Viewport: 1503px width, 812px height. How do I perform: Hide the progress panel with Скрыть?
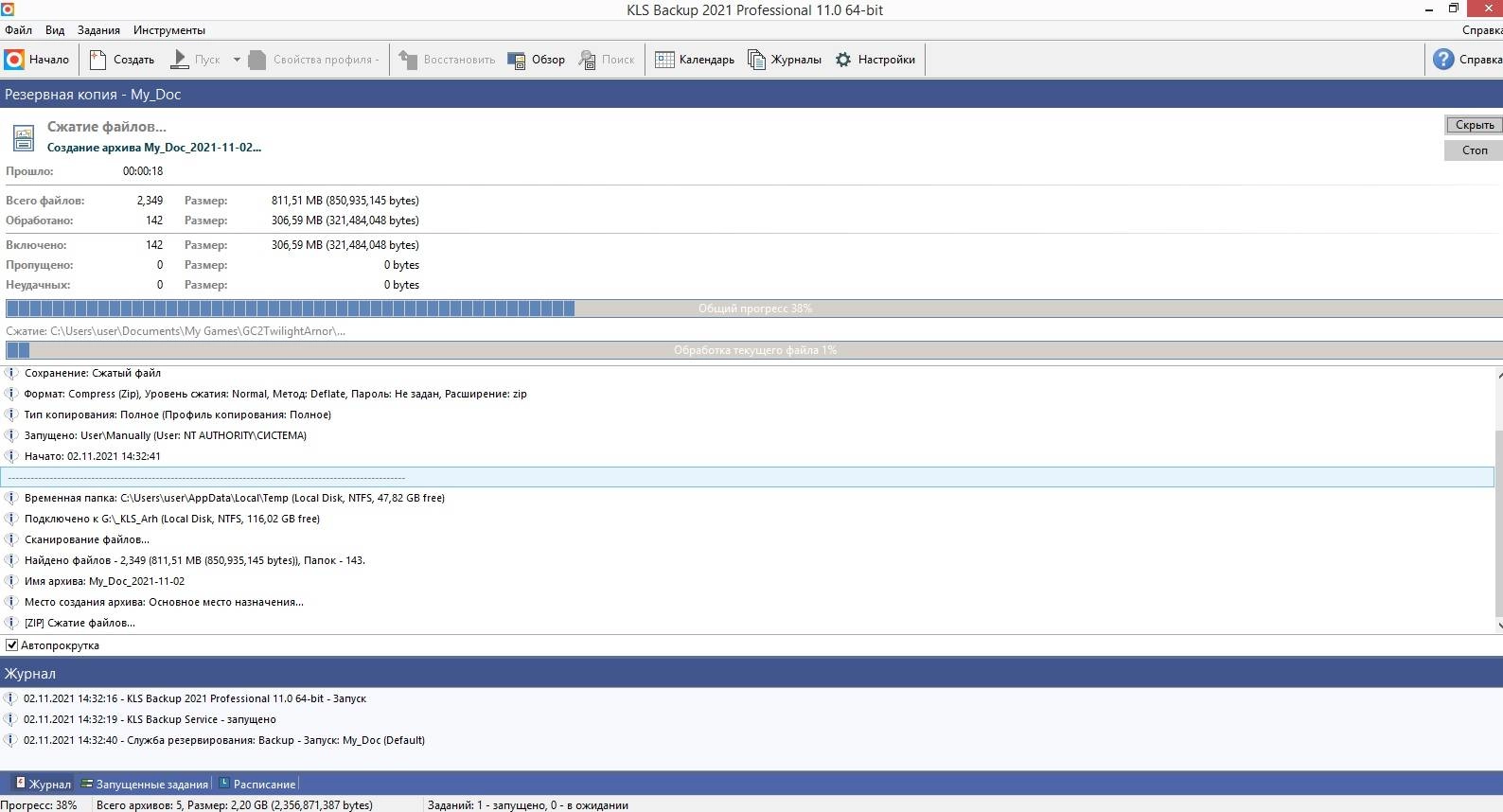click(1474, 125)
